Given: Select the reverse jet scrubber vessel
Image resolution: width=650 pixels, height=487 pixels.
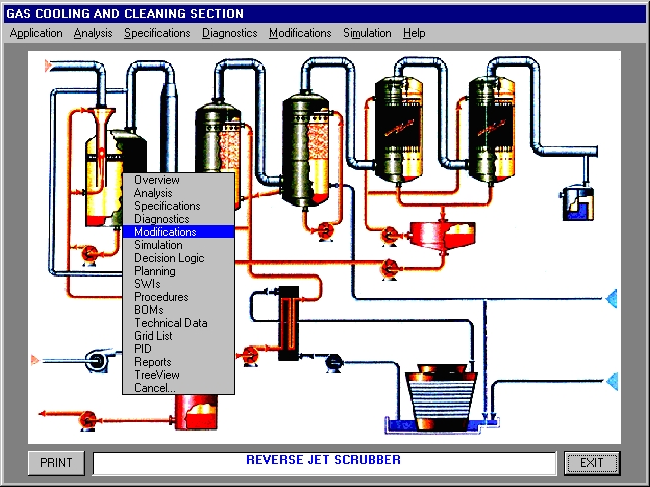Looking at the screenshot, I should pos(104,180).
